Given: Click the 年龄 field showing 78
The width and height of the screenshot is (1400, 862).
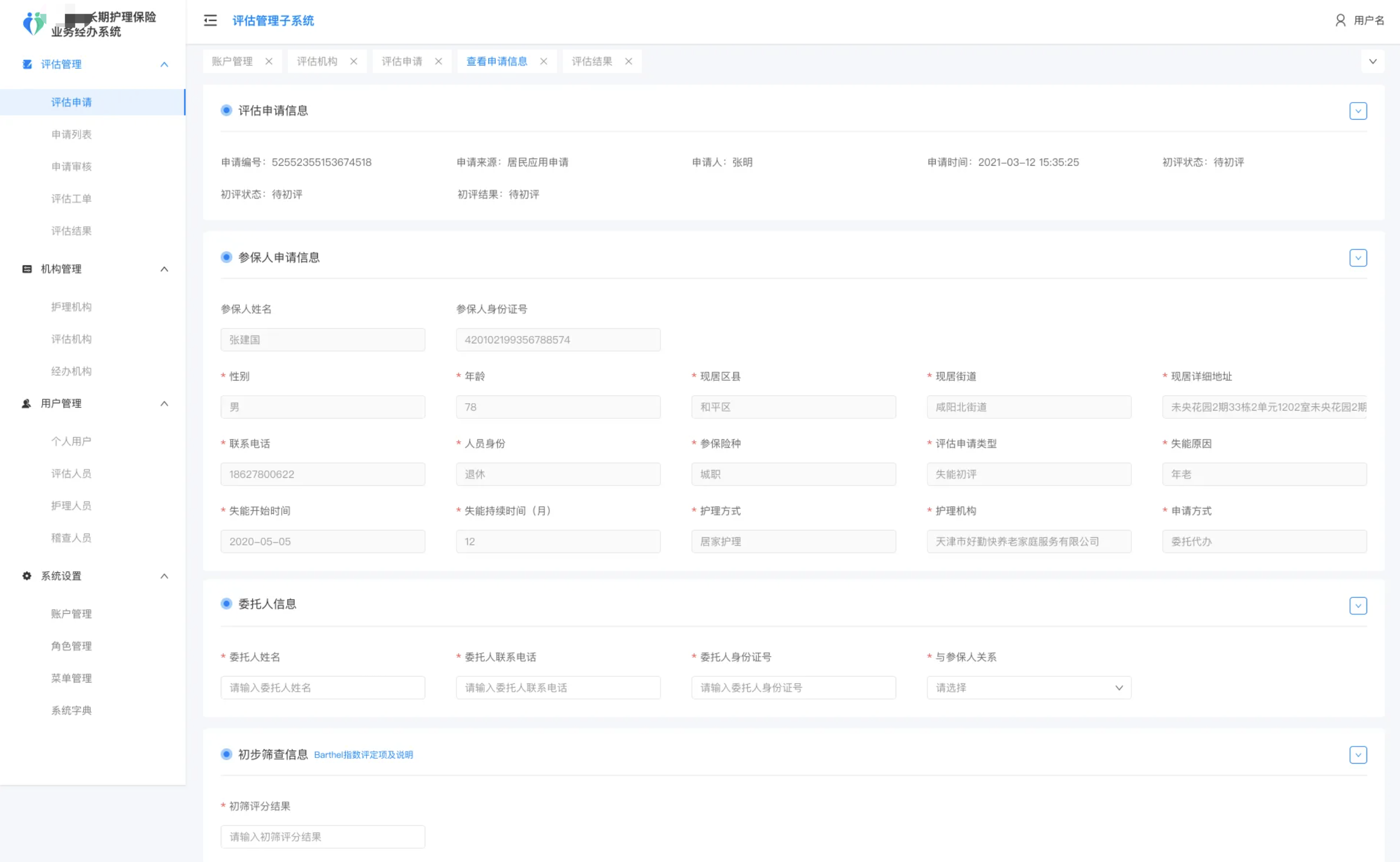Looking at the screenshot, I should 558,407.
